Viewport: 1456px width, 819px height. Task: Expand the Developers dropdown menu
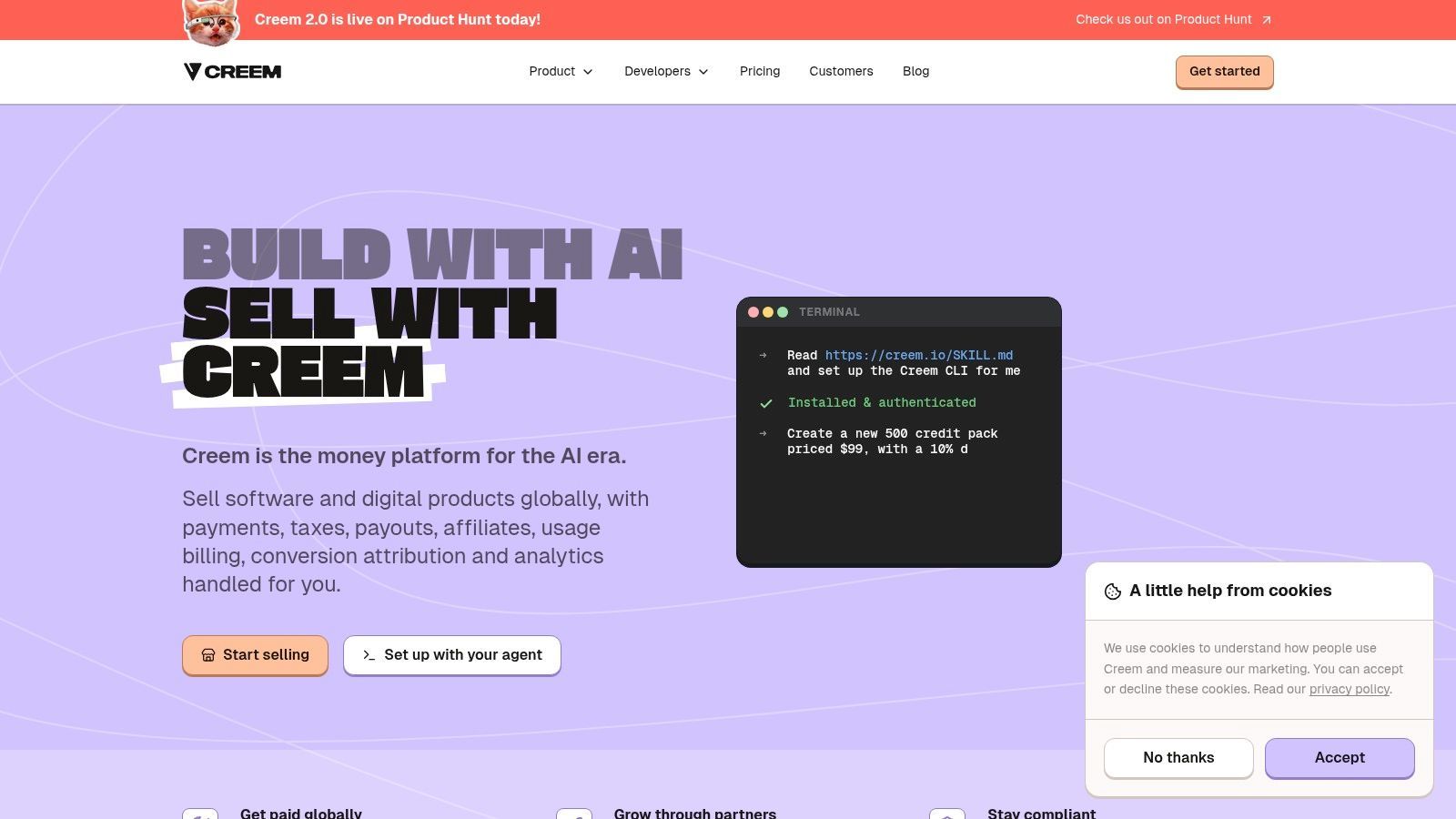click(666, 71)
